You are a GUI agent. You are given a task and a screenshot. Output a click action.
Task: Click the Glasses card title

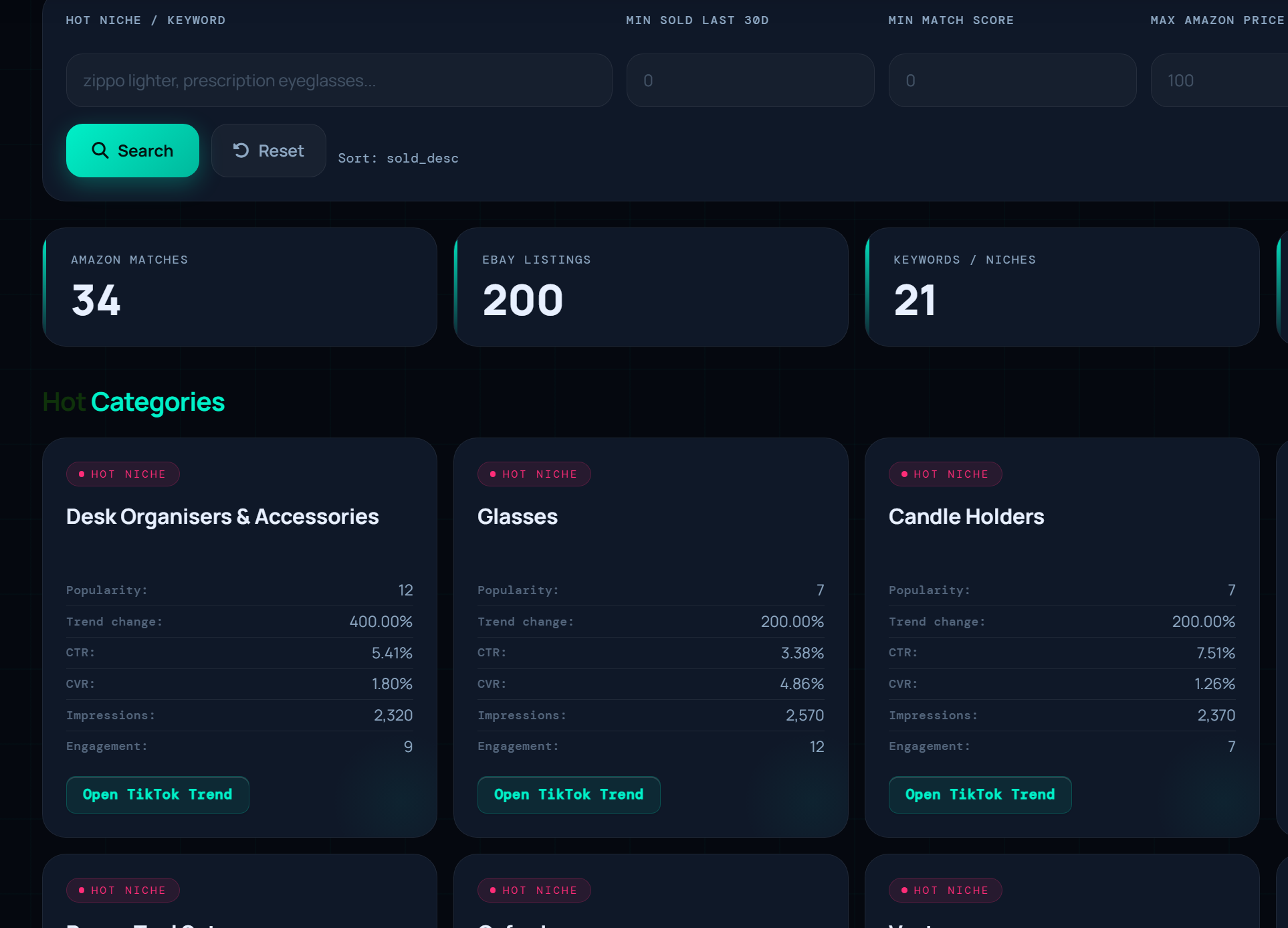518,517
